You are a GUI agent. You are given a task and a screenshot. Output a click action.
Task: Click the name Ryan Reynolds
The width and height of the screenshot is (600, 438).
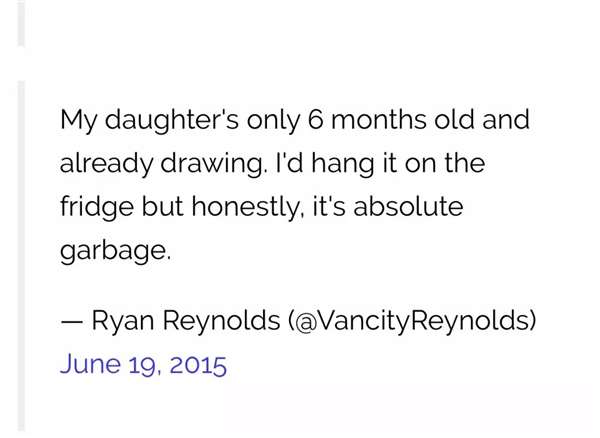click(186, 321)
